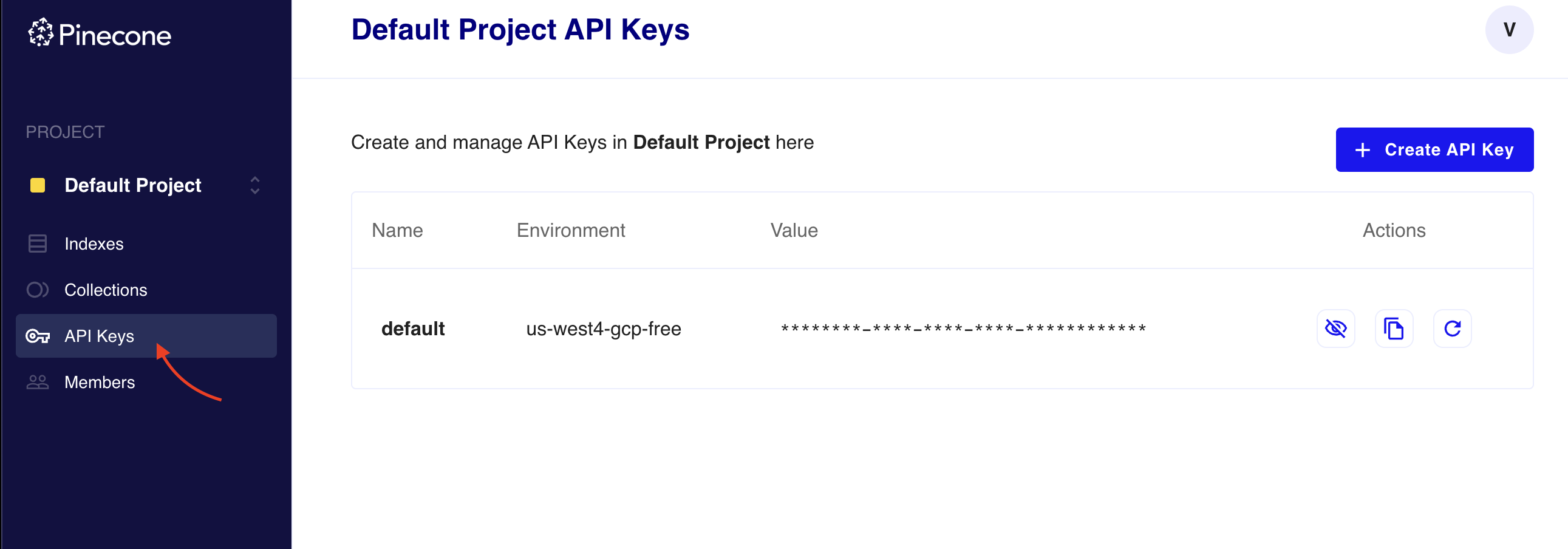The width and height of the screenshot is (1568, 549).
Task: Click the Collections sidebar icon
Action: 37,290
